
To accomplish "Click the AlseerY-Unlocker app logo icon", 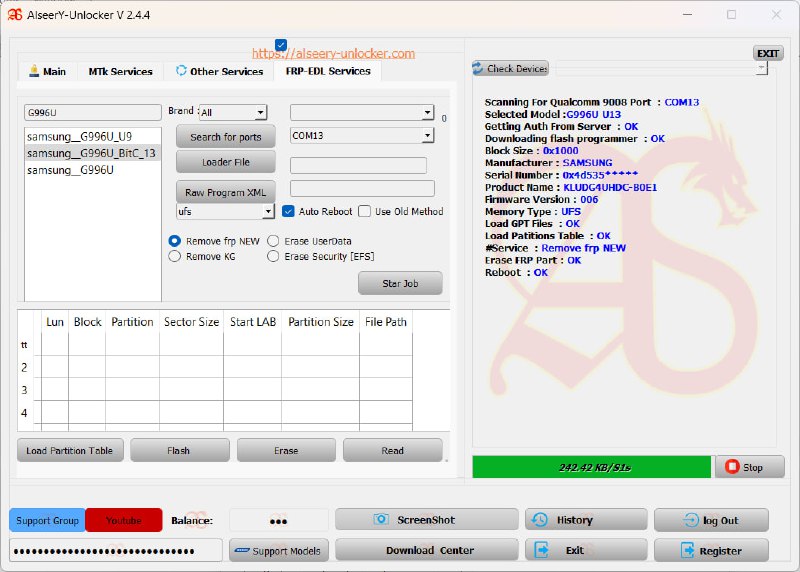I will (x=15, y=15).
